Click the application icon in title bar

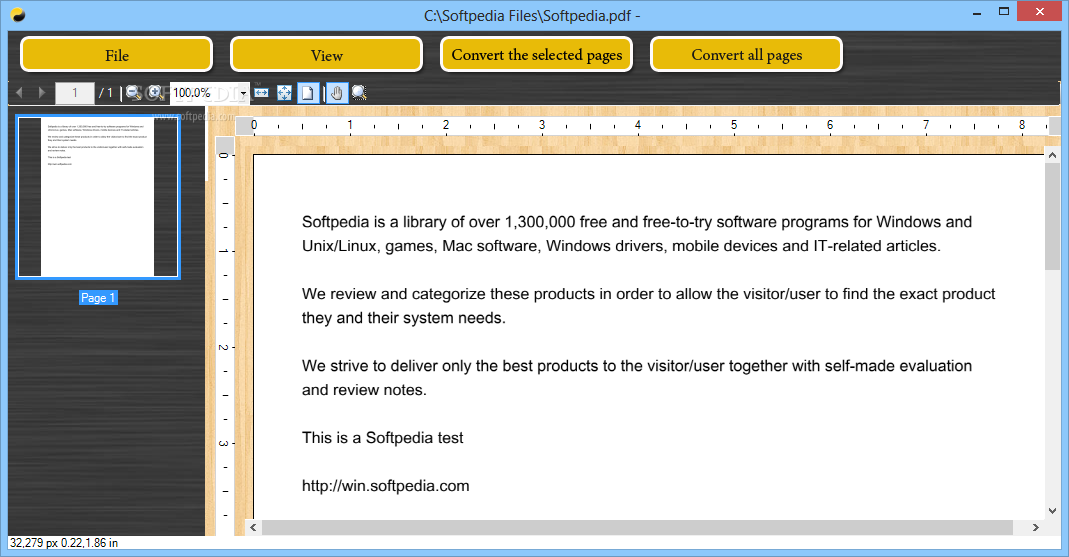point(18,15)
